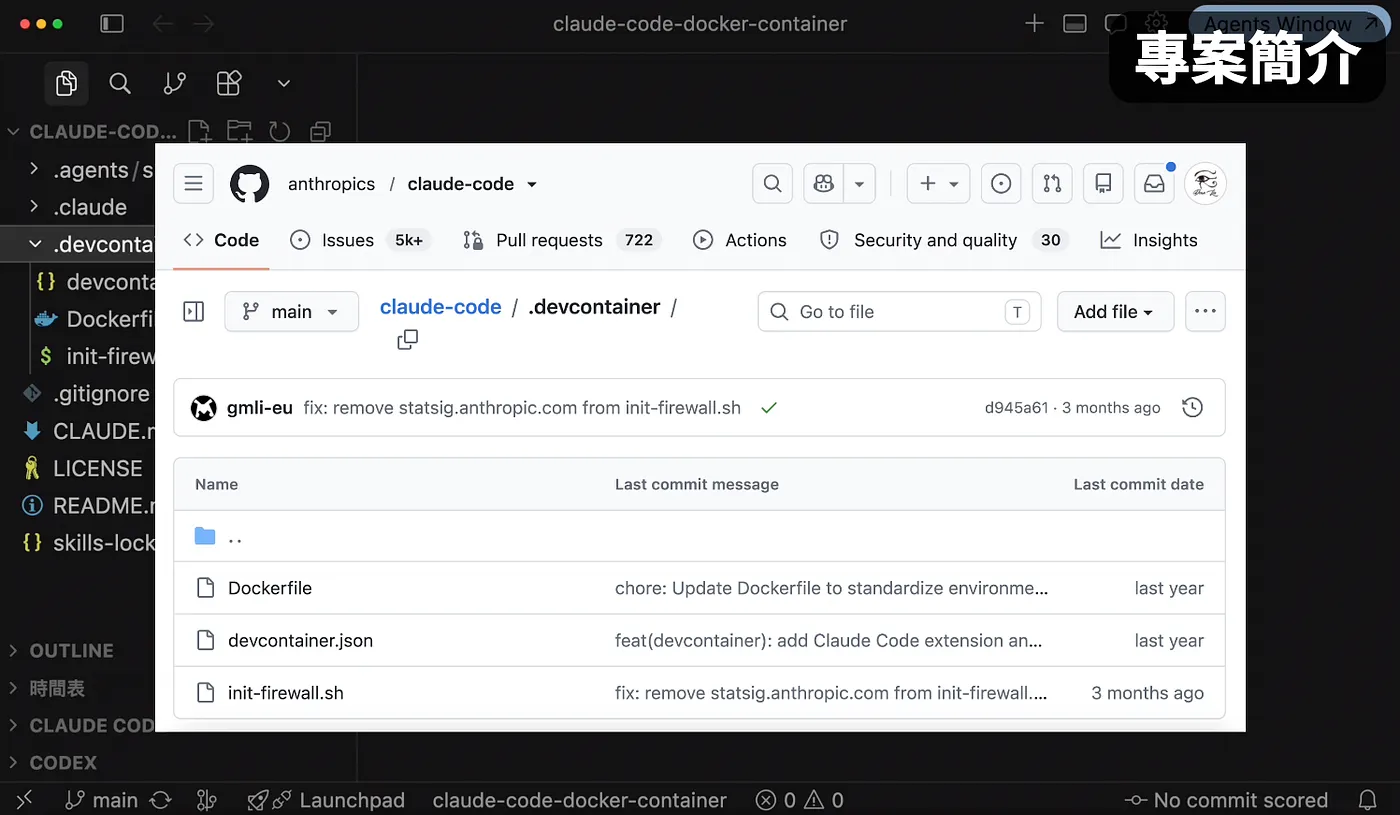The width and height of the screenshot is (1400, 815).
Task: Open the Security and quality tab
Action: [x=942, y=240]
